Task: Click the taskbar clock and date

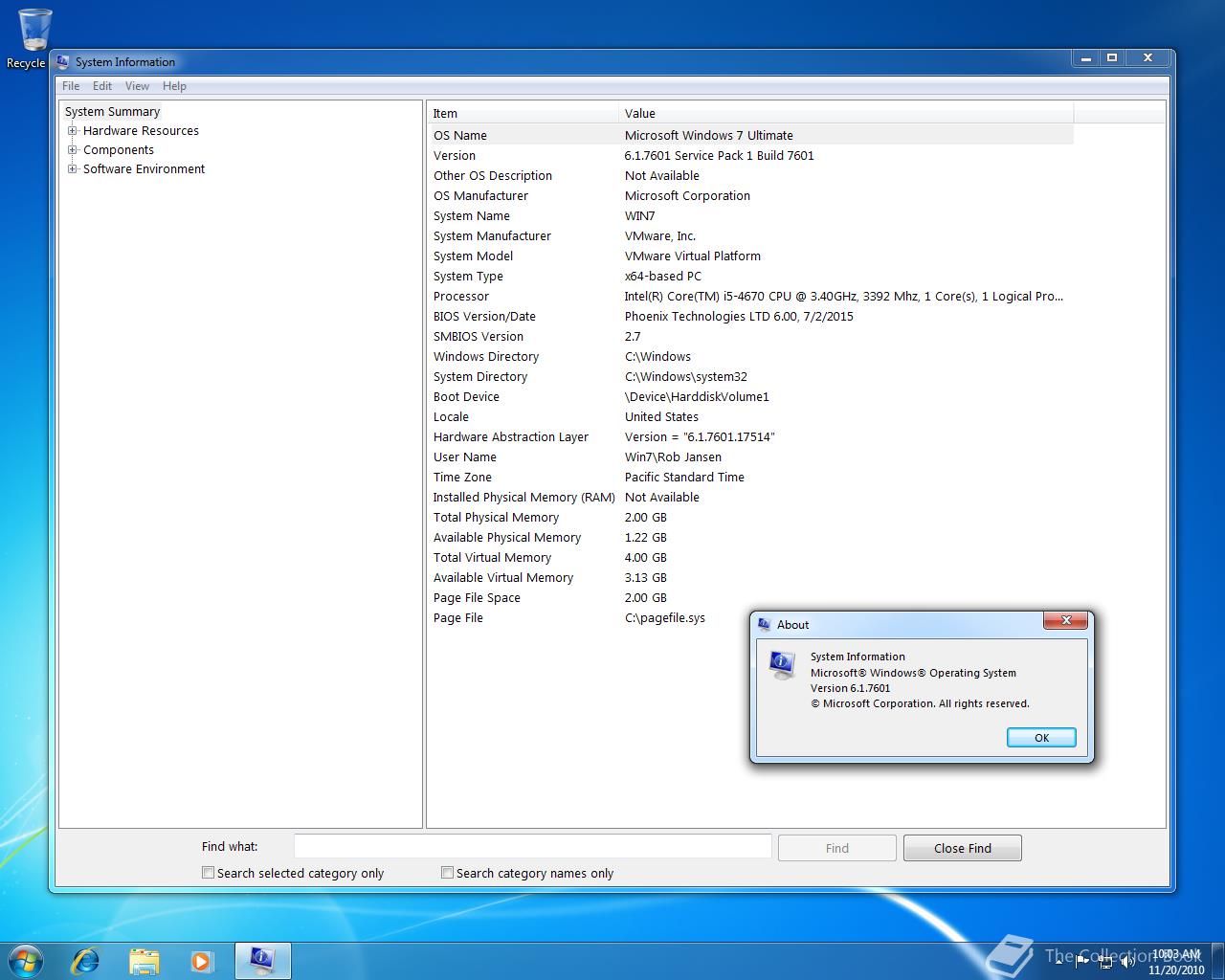Action: point(1176,962)
